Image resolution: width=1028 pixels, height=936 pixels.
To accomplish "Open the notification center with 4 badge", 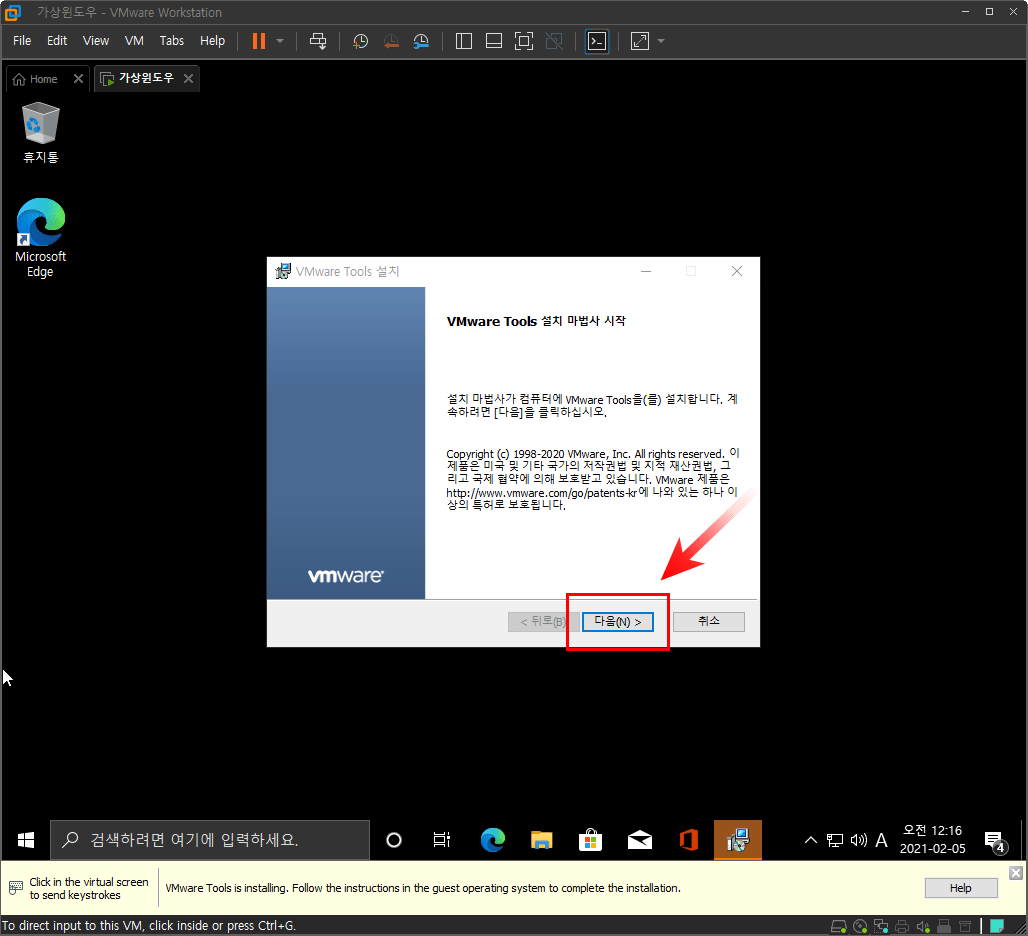I will (x=995, y=841).
